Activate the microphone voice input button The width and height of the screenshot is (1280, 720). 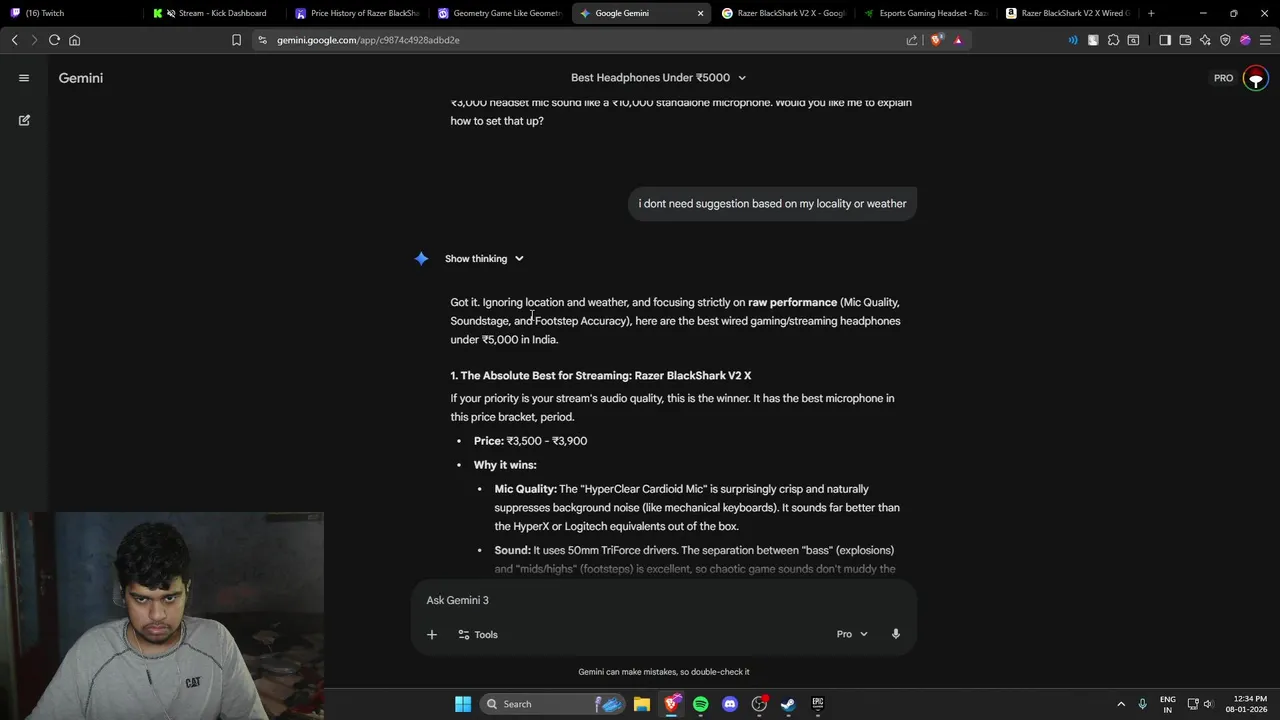(x=896, y=634)
